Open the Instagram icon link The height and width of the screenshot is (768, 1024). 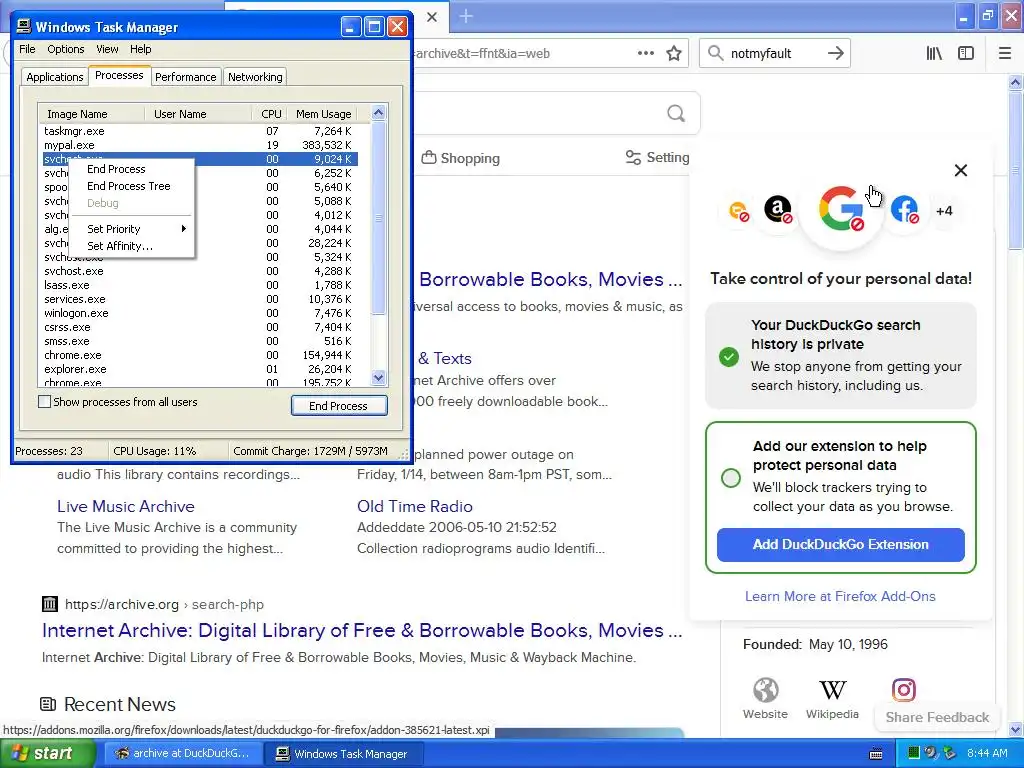click(x=904, y=690)
